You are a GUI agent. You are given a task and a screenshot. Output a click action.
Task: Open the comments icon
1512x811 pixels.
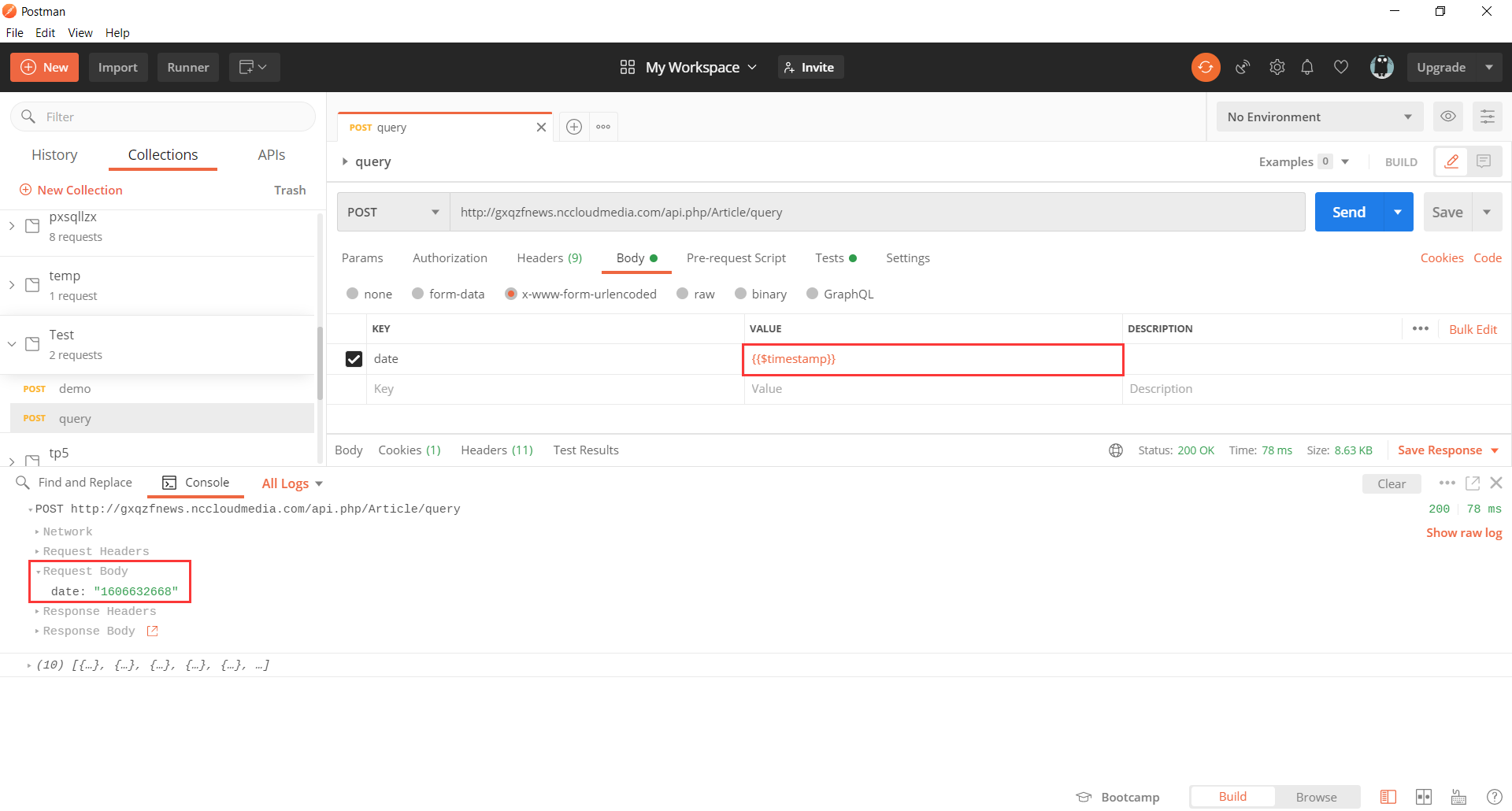tap(1484, 161)
